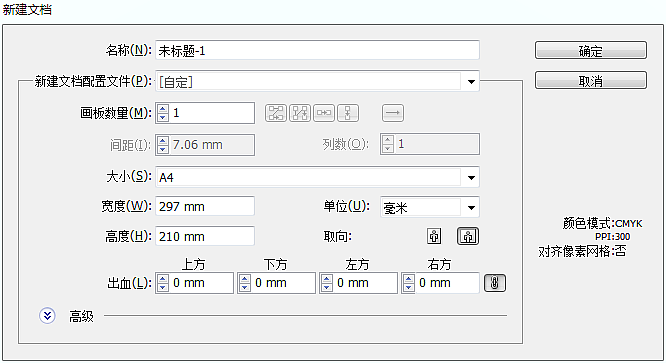Open the 单位 毫米 dropdown
Viewport: 666px width, 363px height.
430,207
